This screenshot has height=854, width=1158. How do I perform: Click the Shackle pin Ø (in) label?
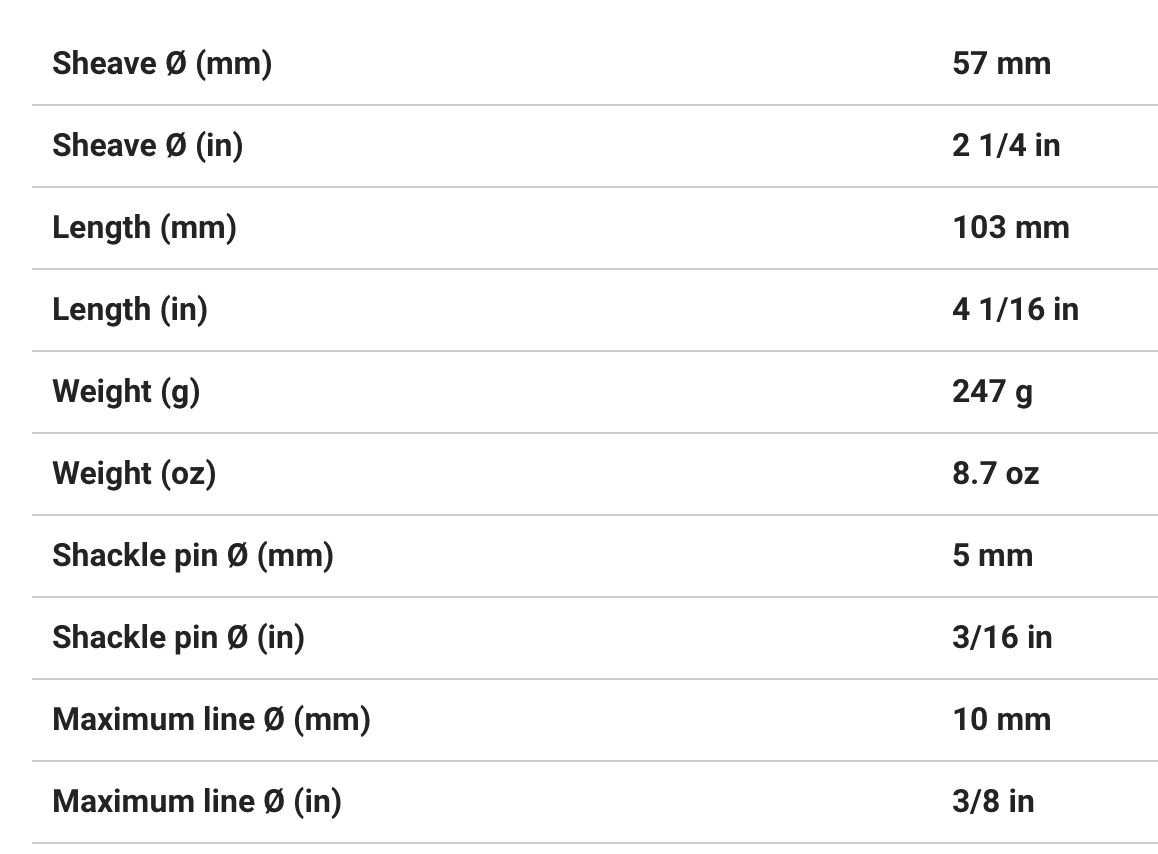(178, 637)
